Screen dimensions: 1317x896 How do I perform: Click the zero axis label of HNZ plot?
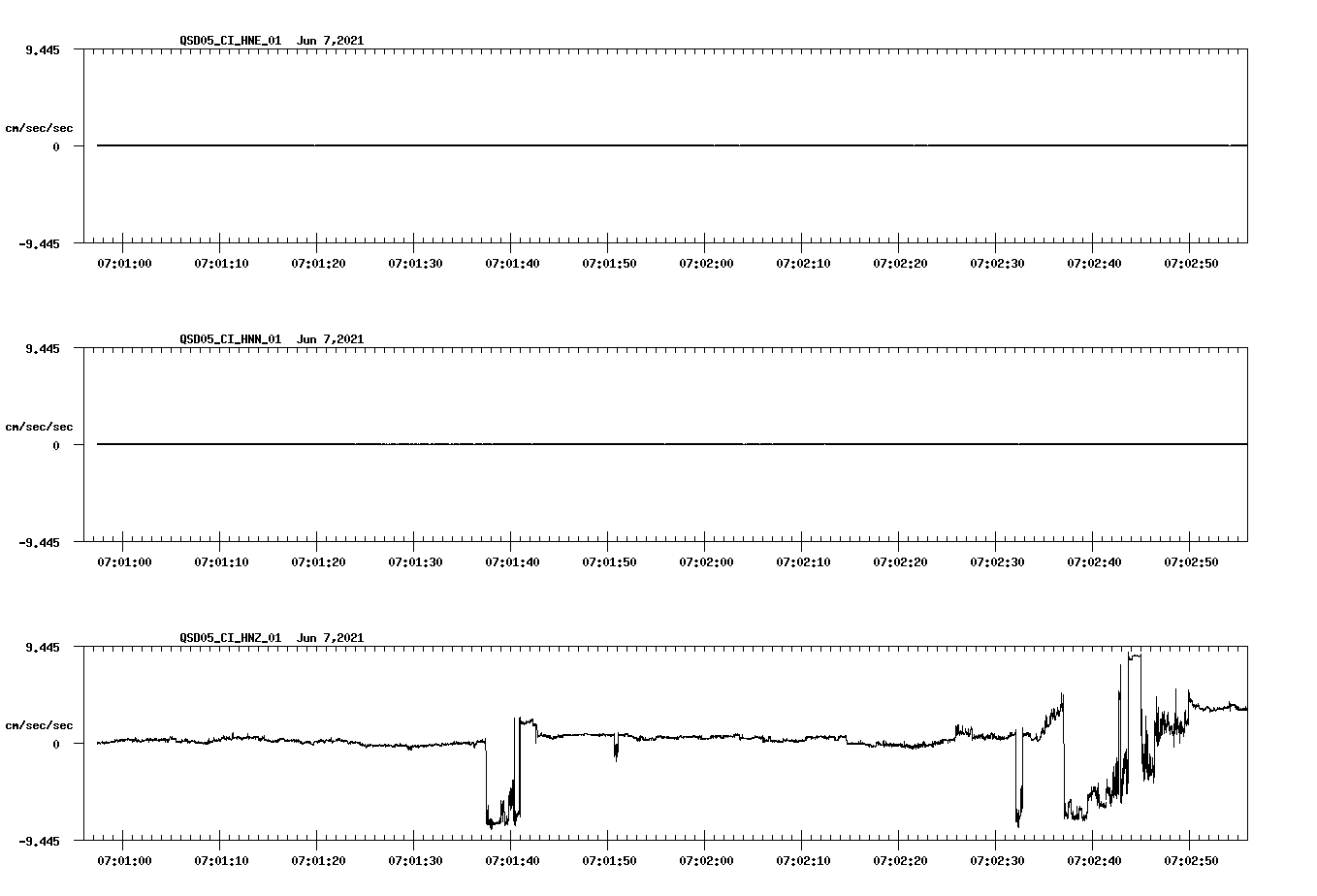(56, 744)
